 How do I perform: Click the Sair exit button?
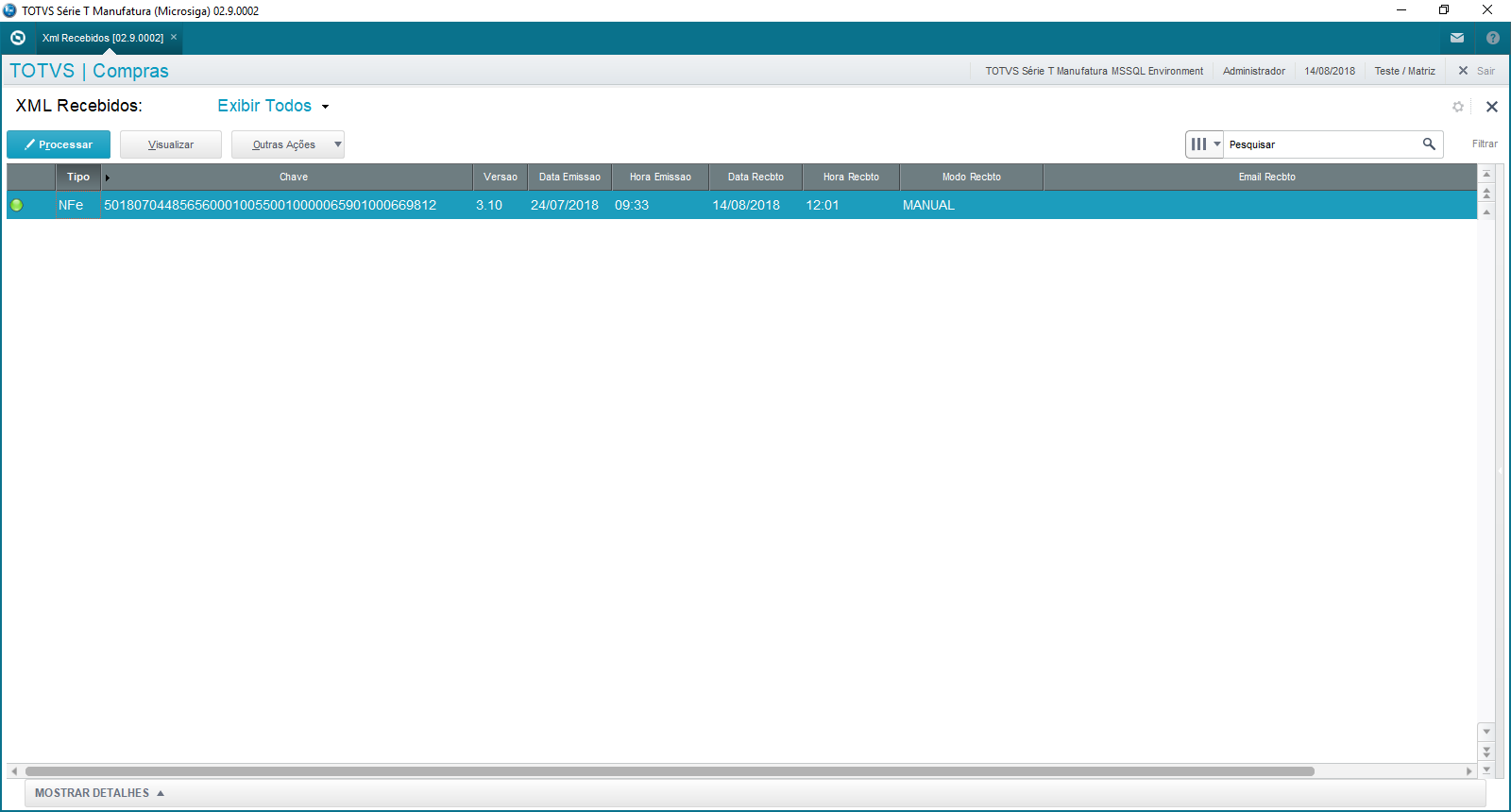click(1477, 71)
